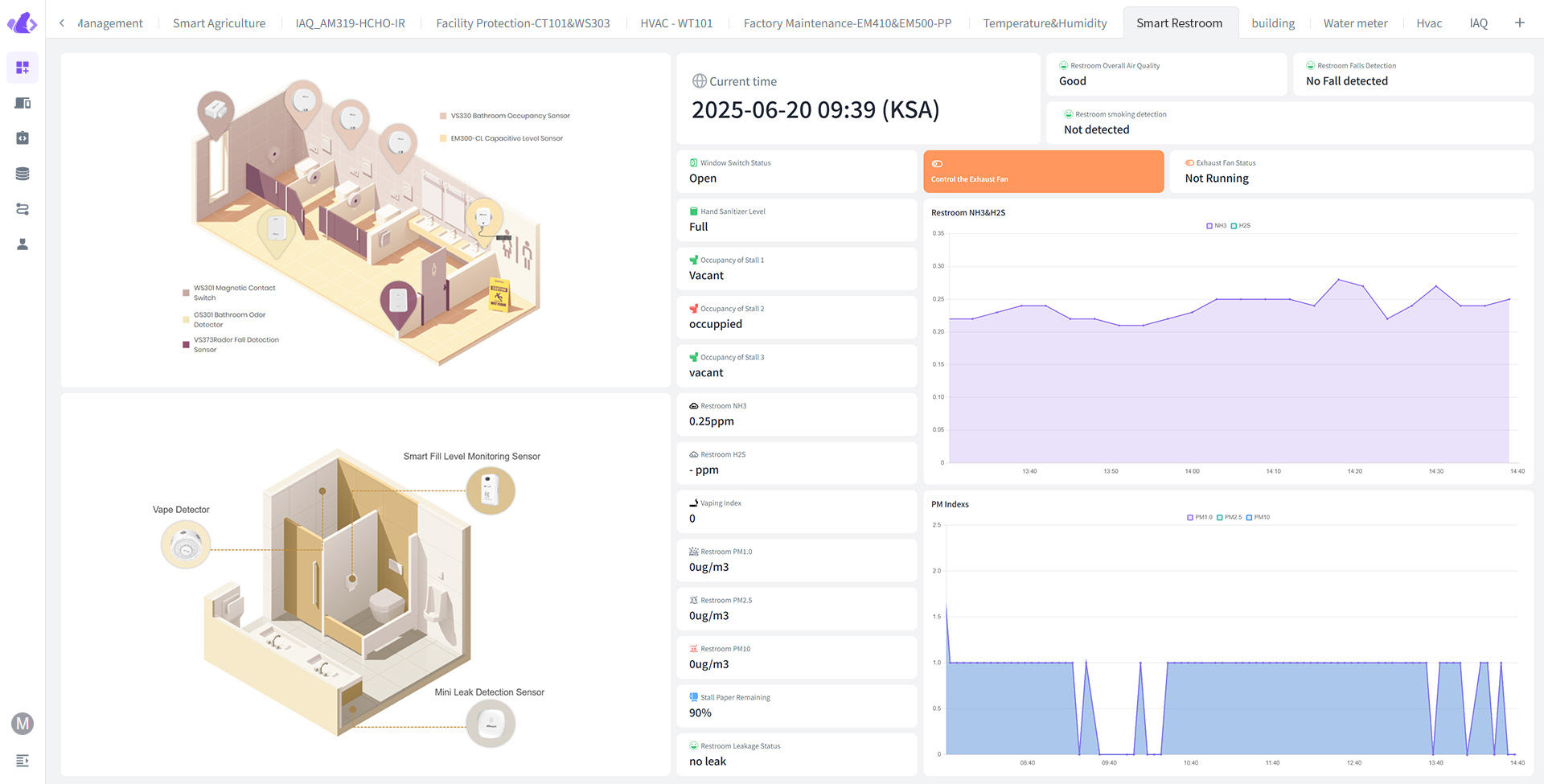Switch to the Smart Agriculture tab
This screenshot has height=784, width=1544.
click(219, 23)
